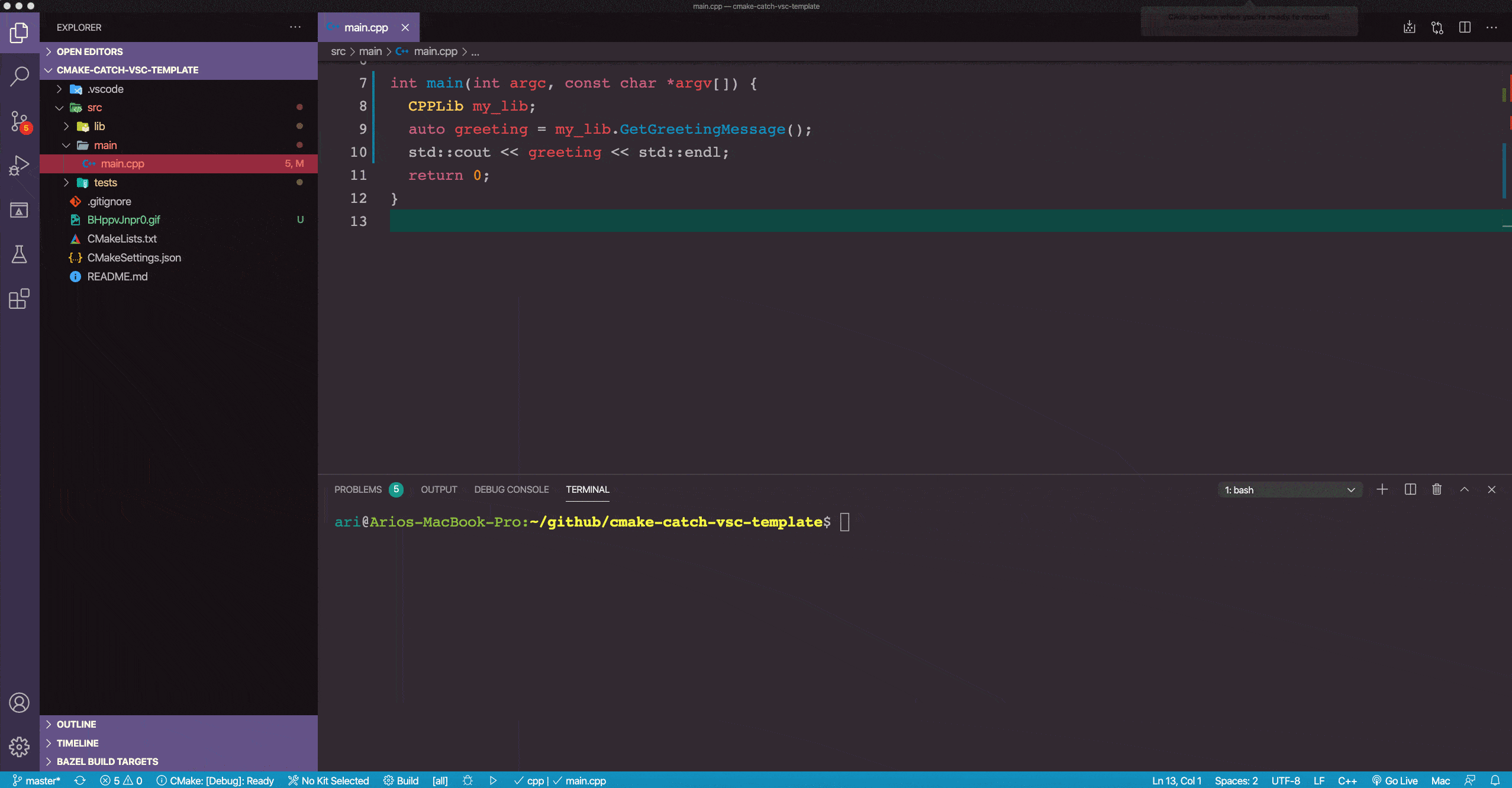Open the 1: bash terminal dropdown
The image size is (1512, 788).
pyautogui.click(x=1290, y=490)
